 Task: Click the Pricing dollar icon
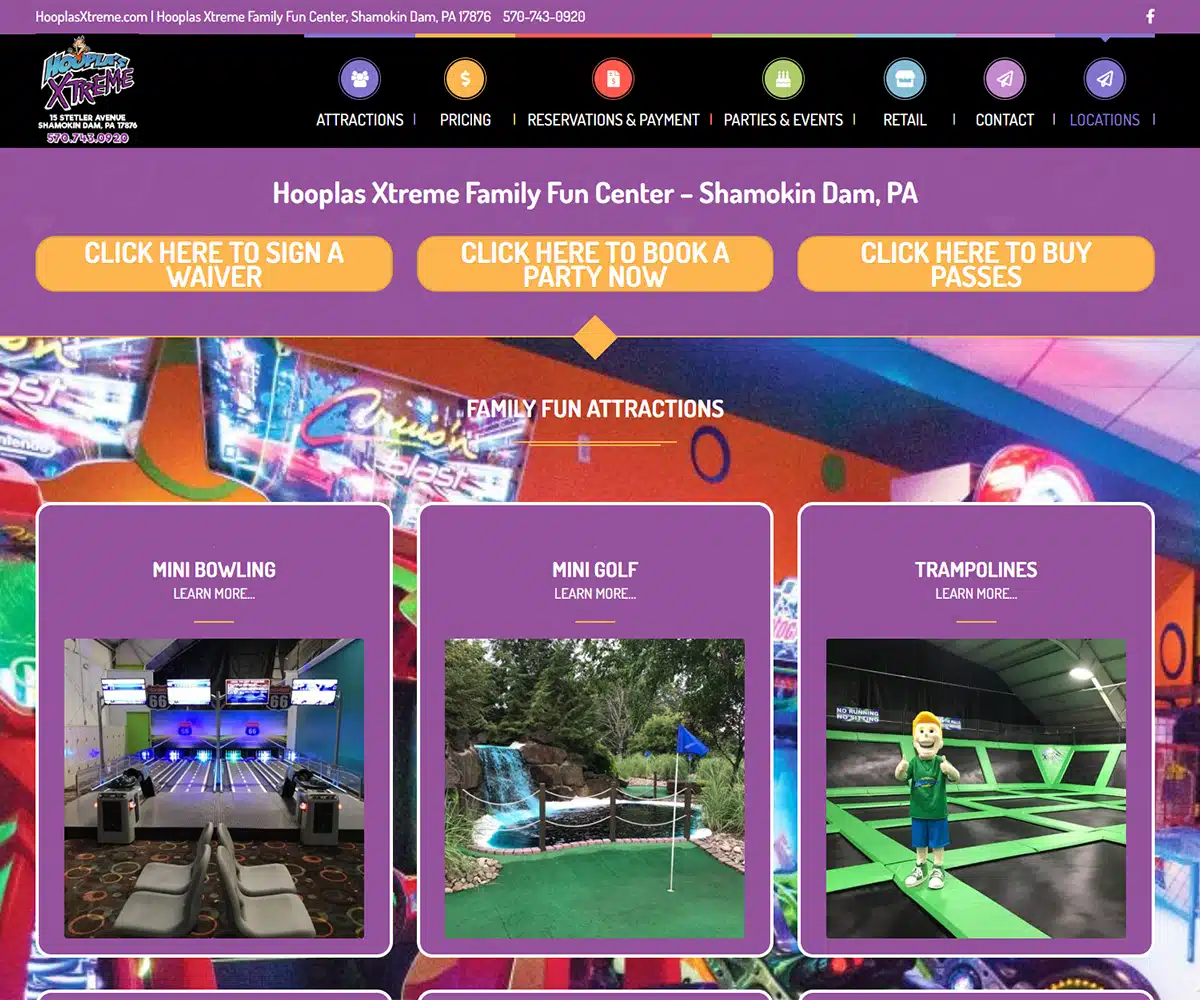coord(465,79)
